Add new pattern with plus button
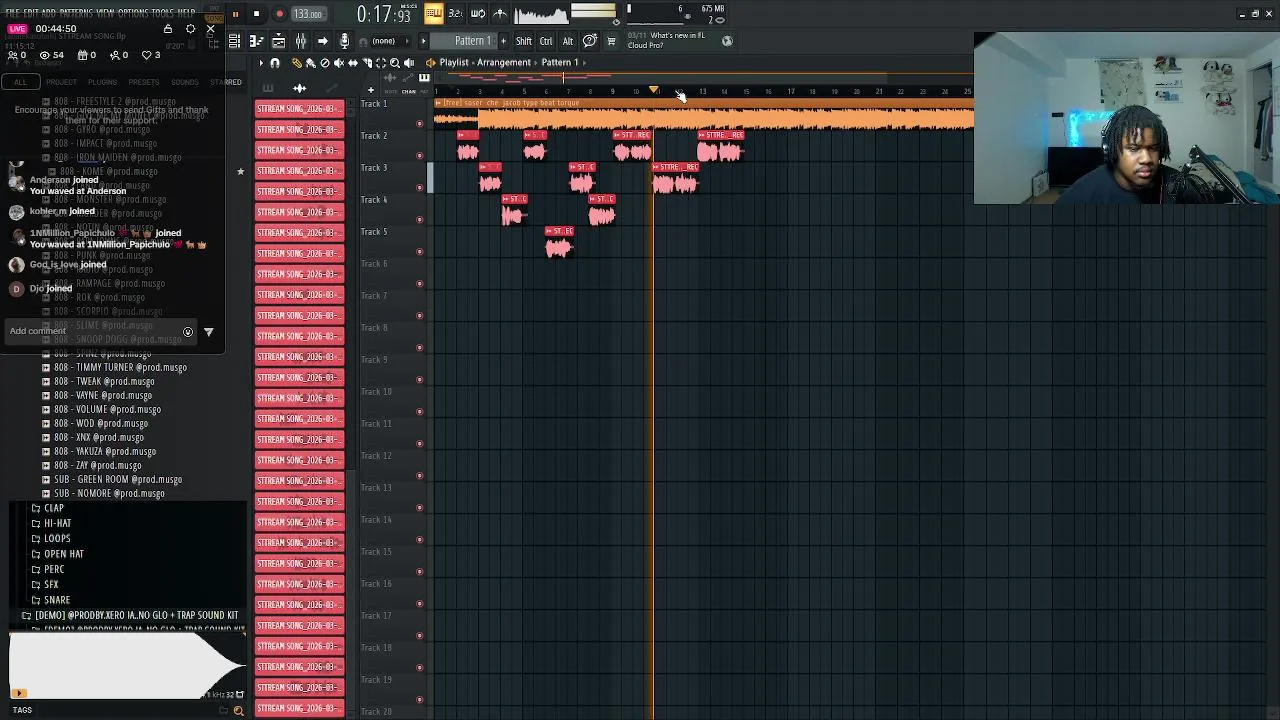The image size is (1280, 720). (503, 41)
